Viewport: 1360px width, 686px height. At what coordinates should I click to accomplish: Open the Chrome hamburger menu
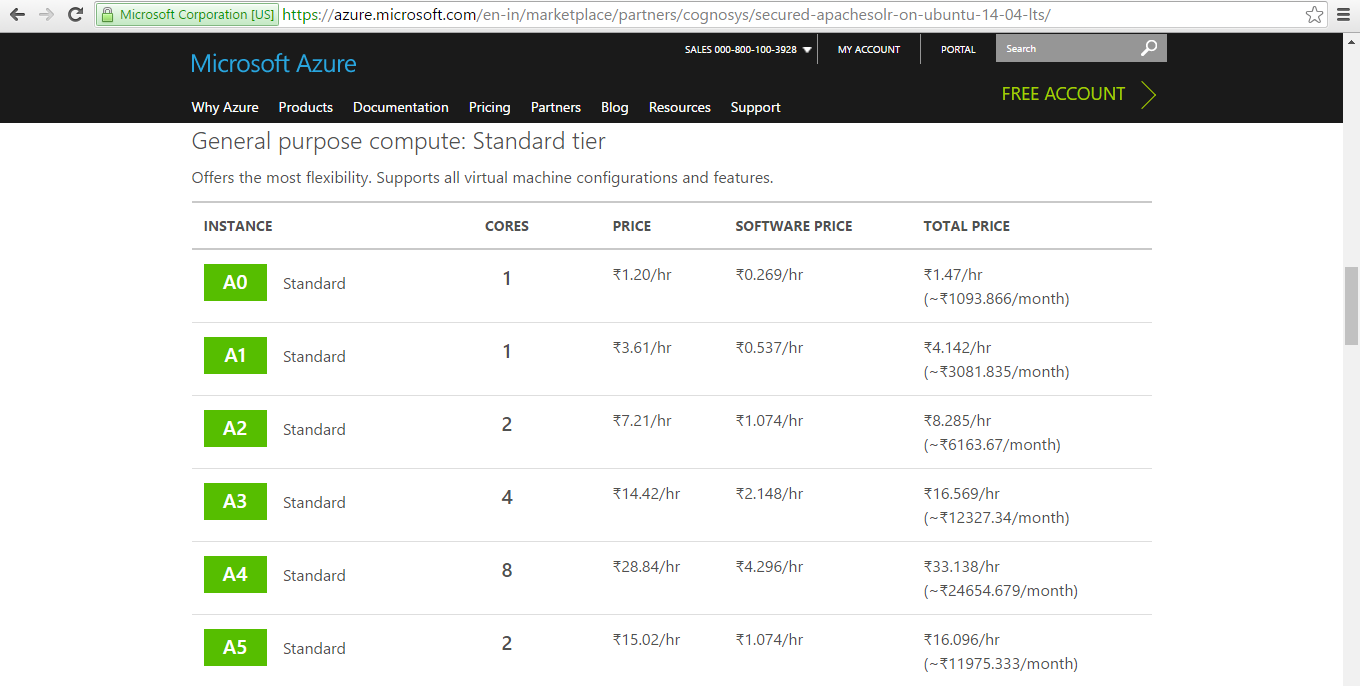(1344, 15)
